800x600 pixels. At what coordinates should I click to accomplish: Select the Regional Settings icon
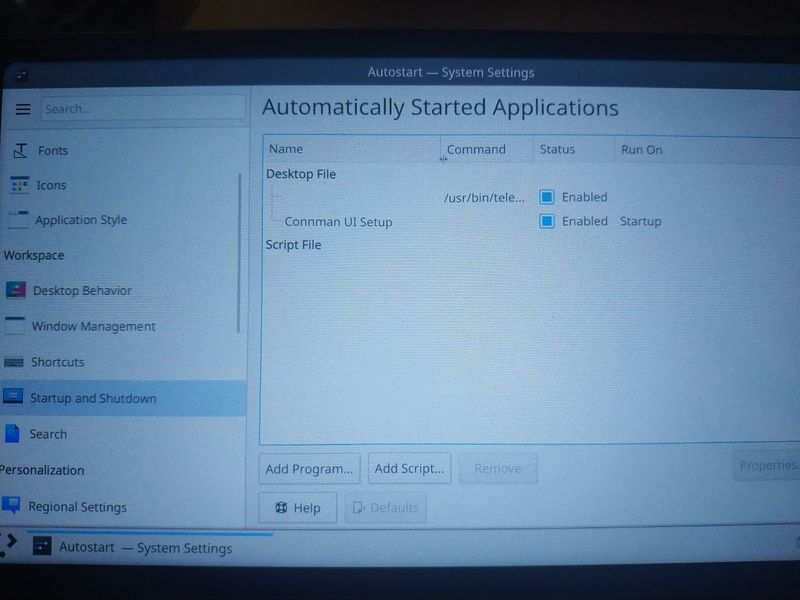pos(11,506)
